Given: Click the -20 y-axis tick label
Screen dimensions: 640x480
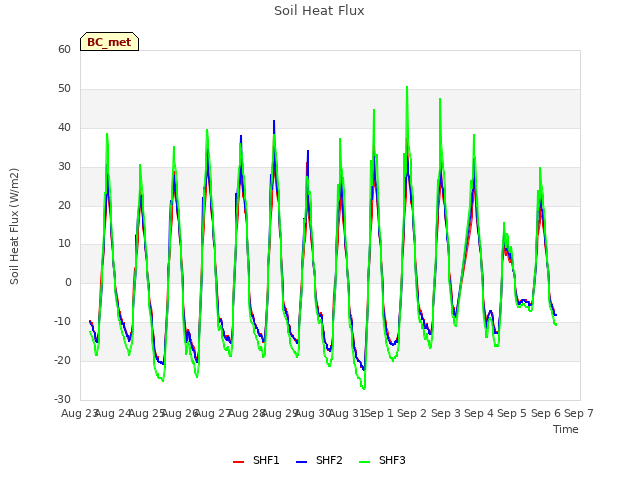Looking at the screenshot, I should point(63,360).
